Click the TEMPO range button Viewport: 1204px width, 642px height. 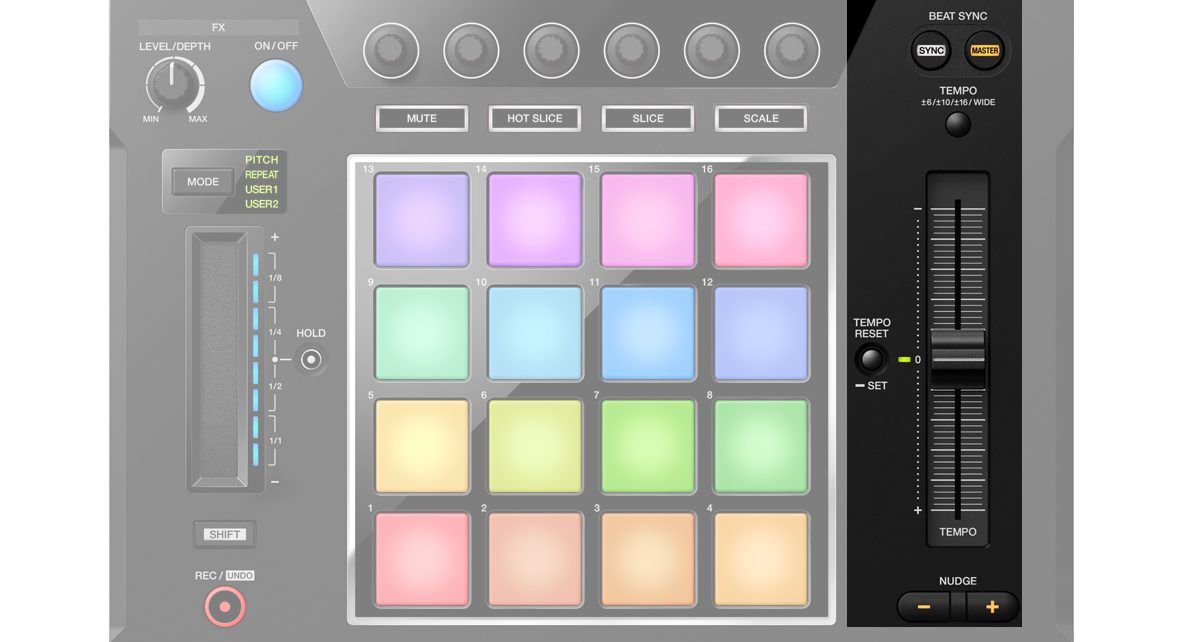tap(958, 124)
